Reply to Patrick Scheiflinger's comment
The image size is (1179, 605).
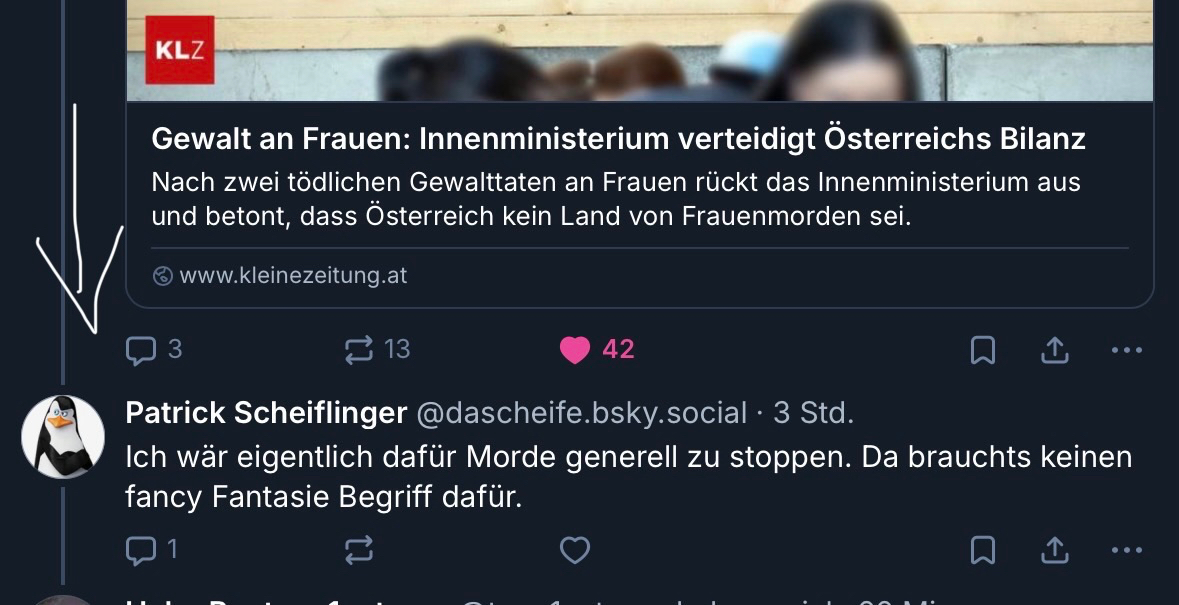pyautogui.click(x=141, y=549)
